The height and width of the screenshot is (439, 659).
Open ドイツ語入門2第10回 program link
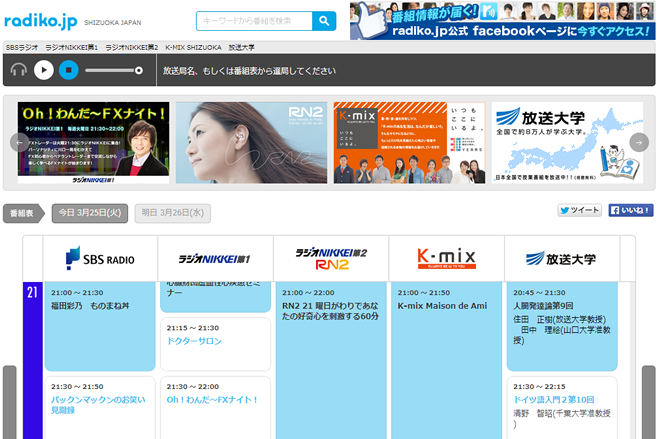(554, 400)
